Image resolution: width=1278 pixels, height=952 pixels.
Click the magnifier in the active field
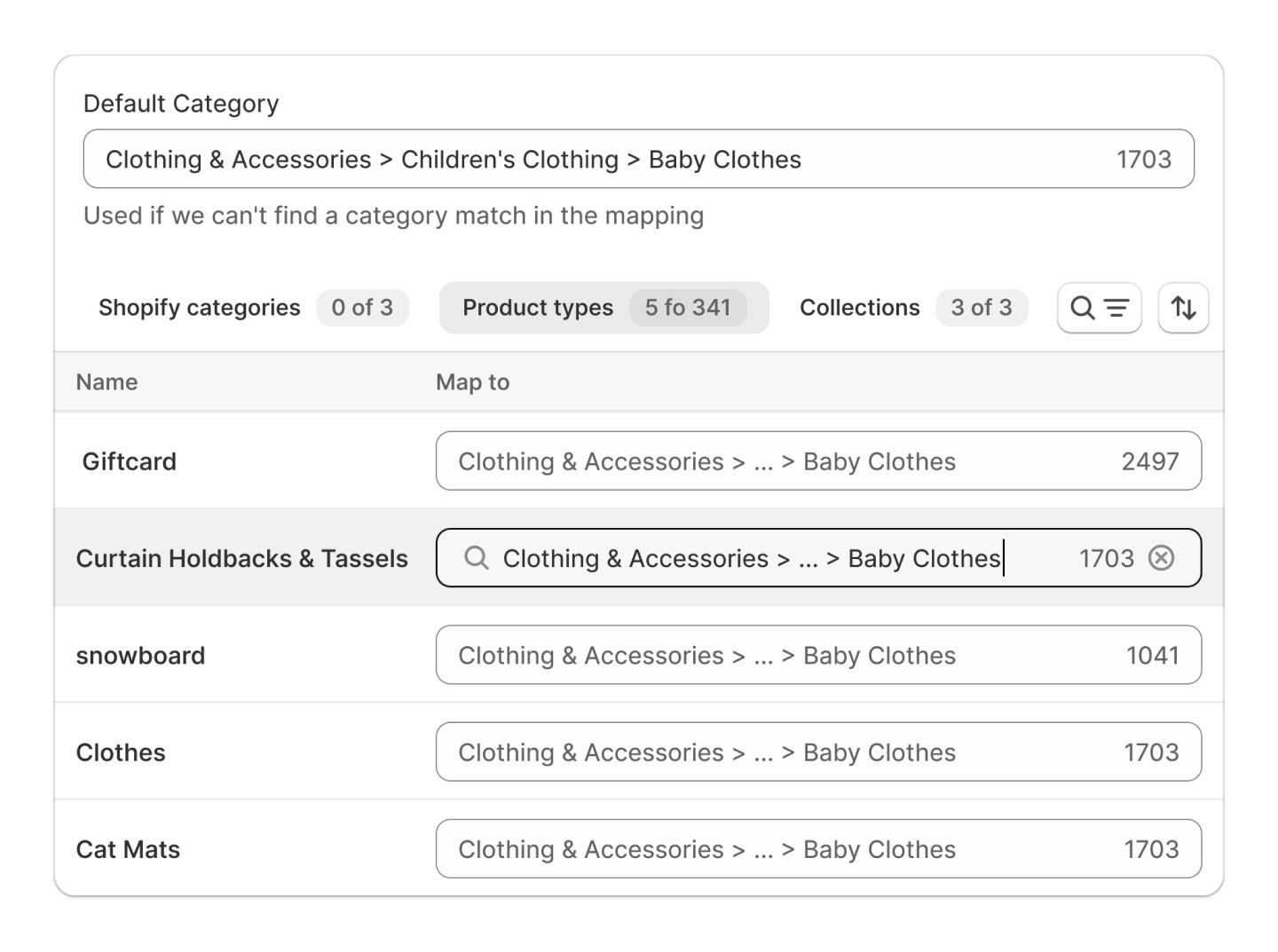click(477, 558)
